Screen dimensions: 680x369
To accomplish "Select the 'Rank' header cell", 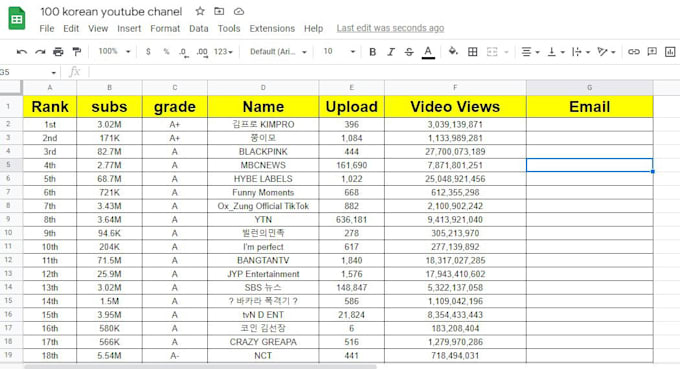I will pos(50,107).
